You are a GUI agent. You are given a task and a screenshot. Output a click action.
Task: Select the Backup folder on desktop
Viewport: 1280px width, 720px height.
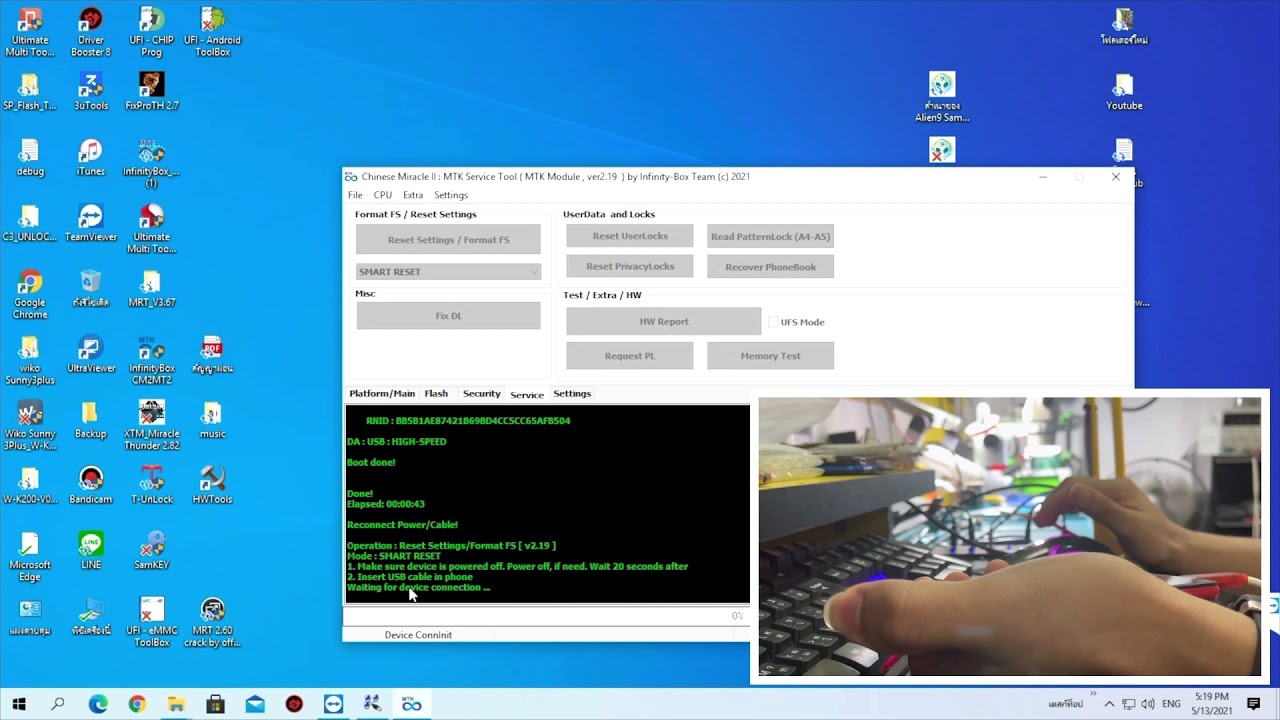91,420
